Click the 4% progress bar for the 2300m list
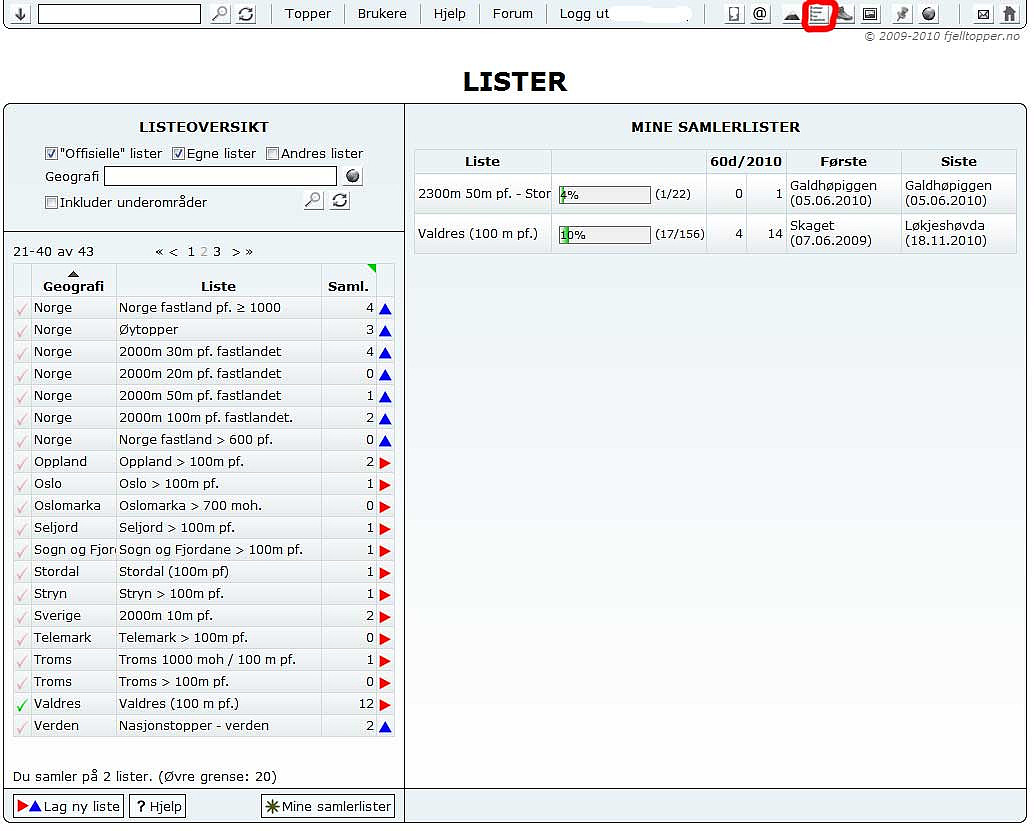The height and width of the screenshot is (831, 1034). [x=605, y=195]
